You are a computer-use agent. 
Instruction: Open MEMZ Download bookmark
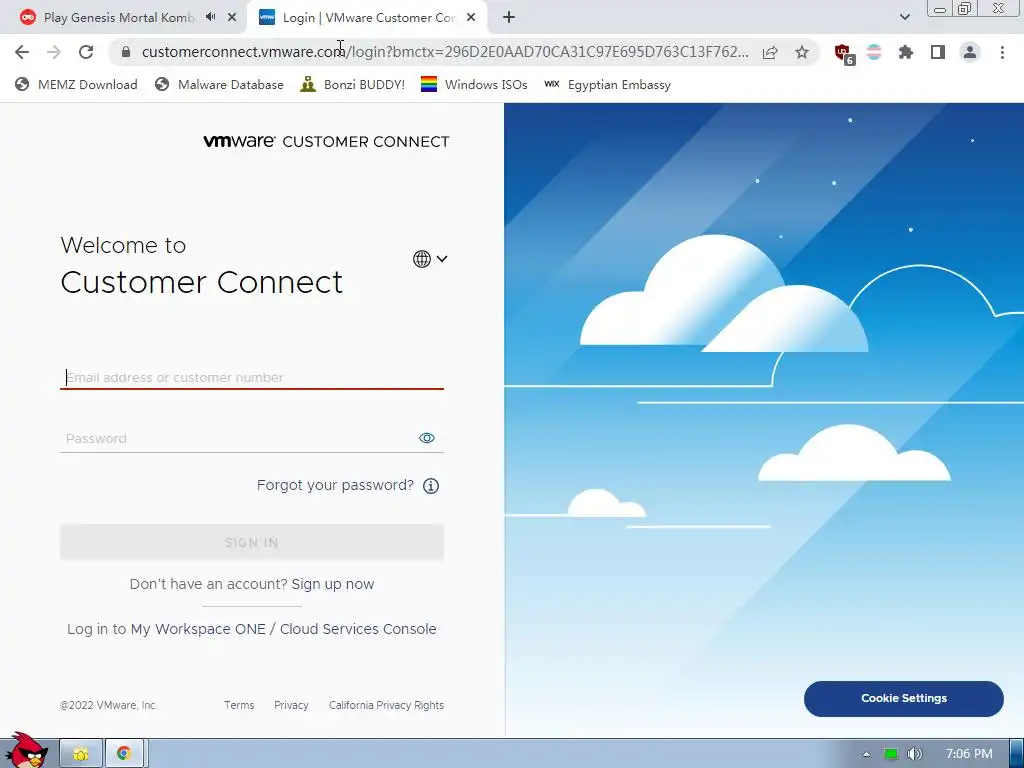click(76, 84)
